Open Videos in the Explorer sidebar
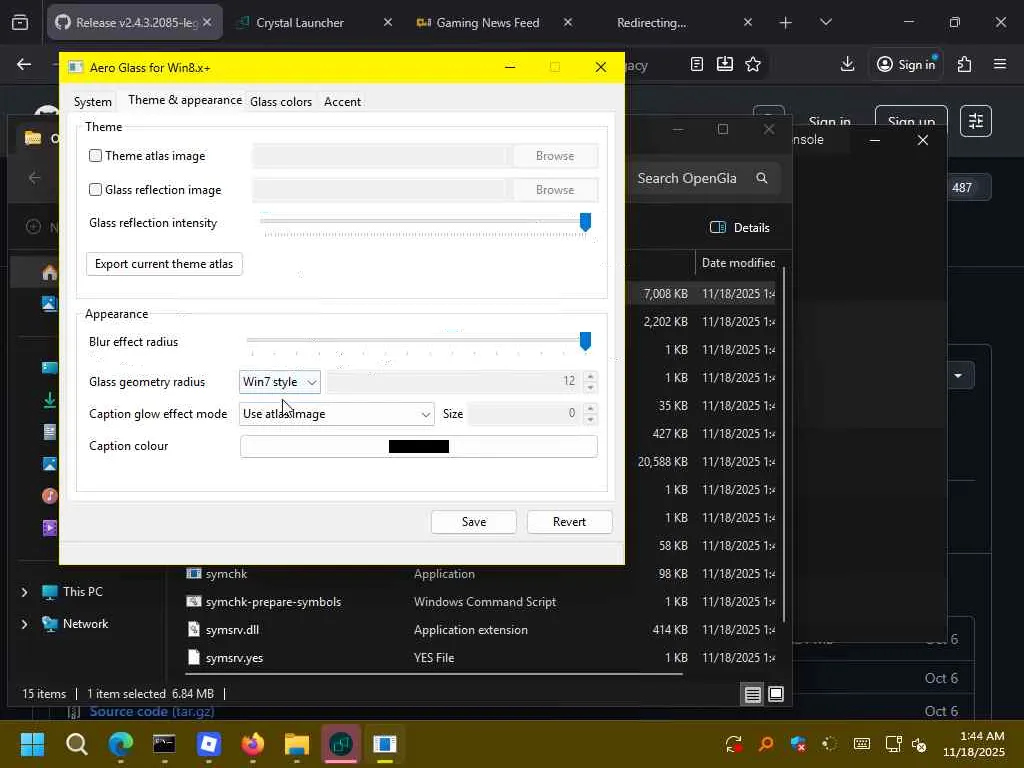The width and height of the screenshot is (1024, 768). [x=50, y=528]
